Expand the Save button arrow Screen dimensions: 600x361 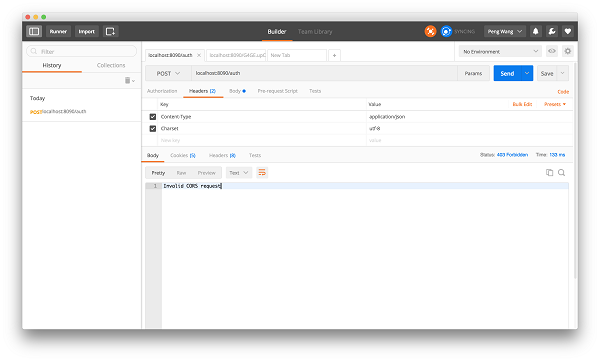point(562,73)
